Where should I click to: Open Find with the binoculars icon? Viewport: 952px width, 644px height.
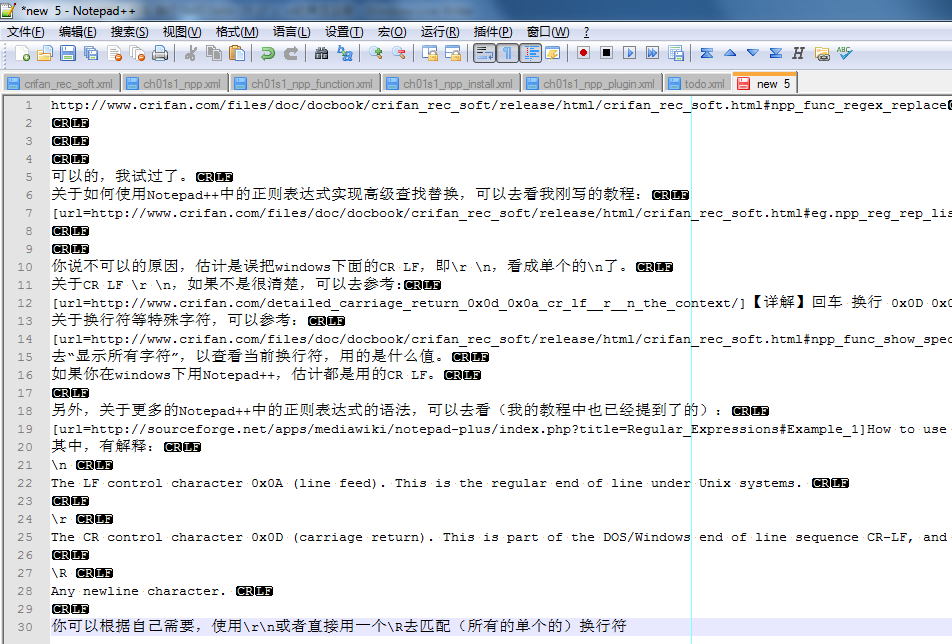pyautogui.click(x=321, y=53)
